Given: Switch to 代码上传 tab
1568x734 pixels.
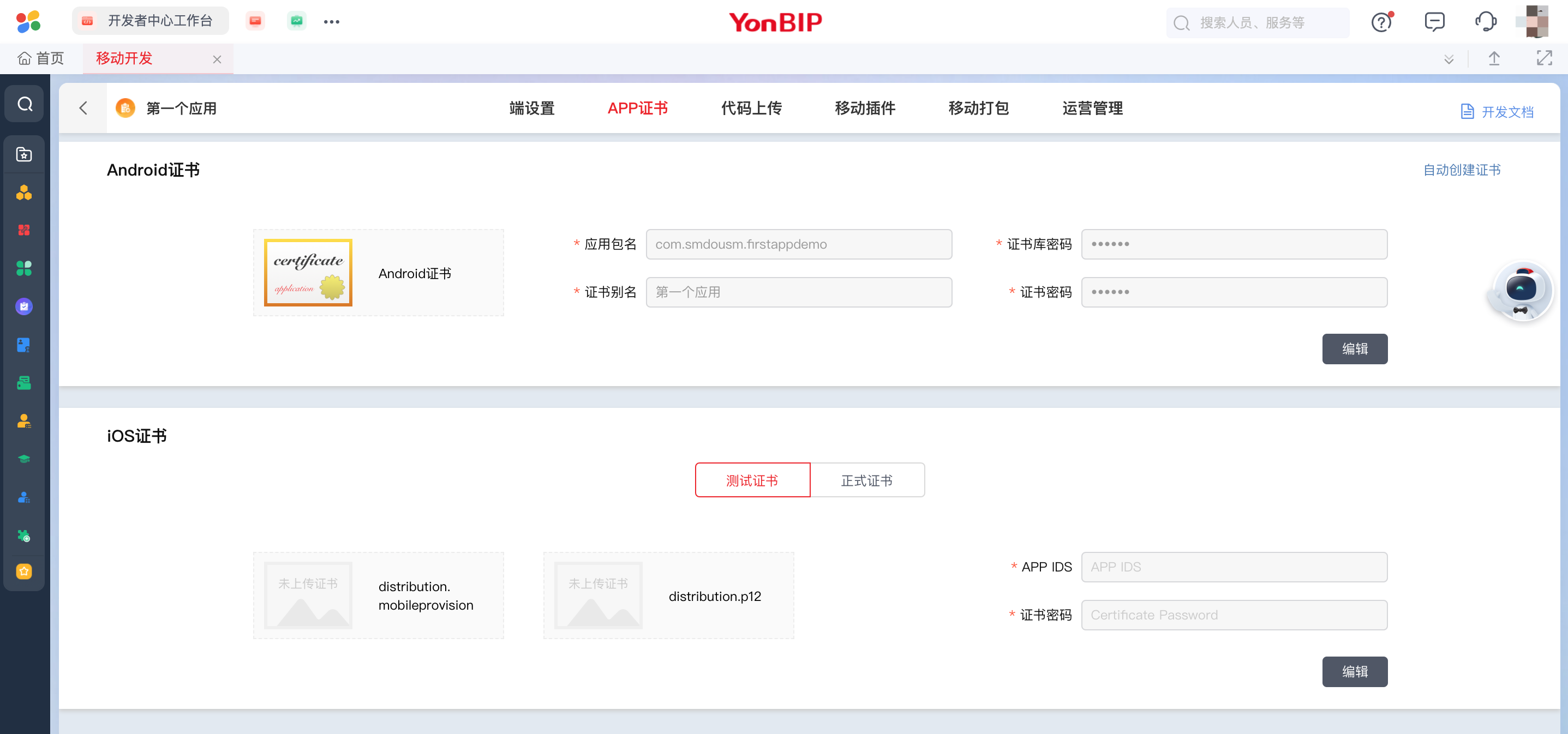Looking at the screenshot, I should click(751, 109).
